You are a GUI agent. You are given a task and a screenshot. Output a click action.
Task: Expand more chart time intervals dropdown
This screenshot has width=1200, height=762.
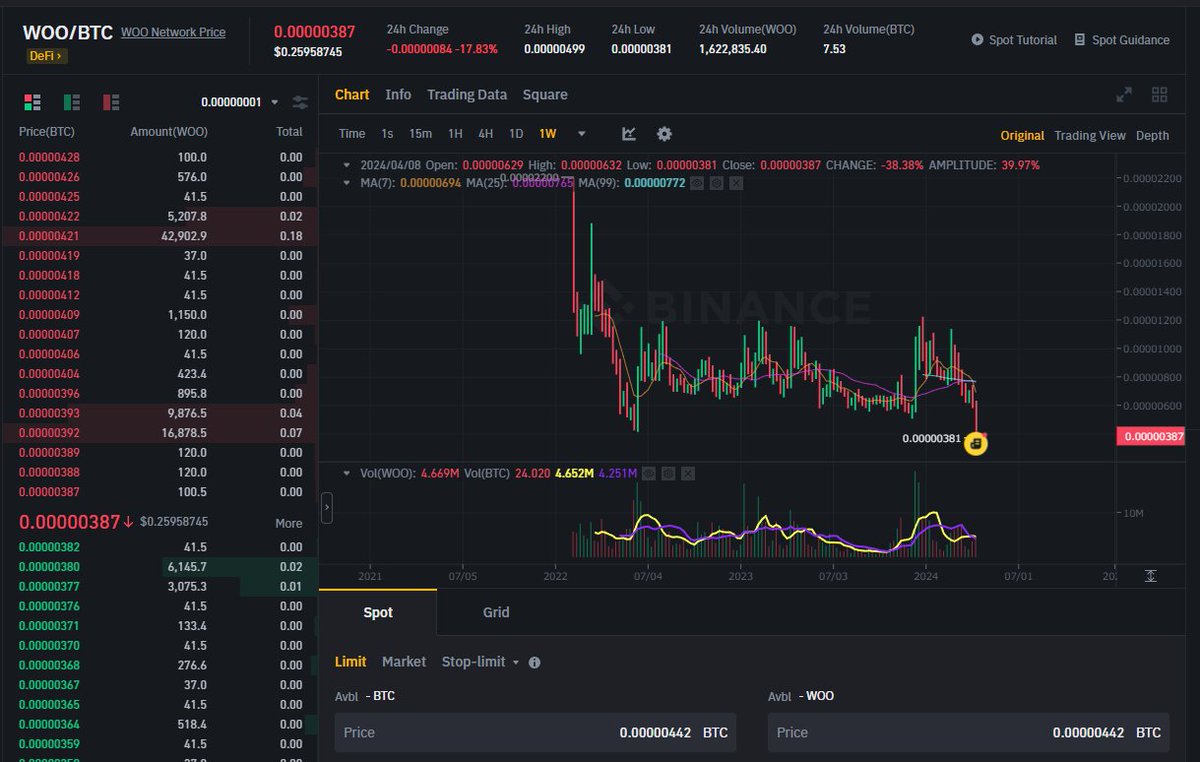click(581, 134)
